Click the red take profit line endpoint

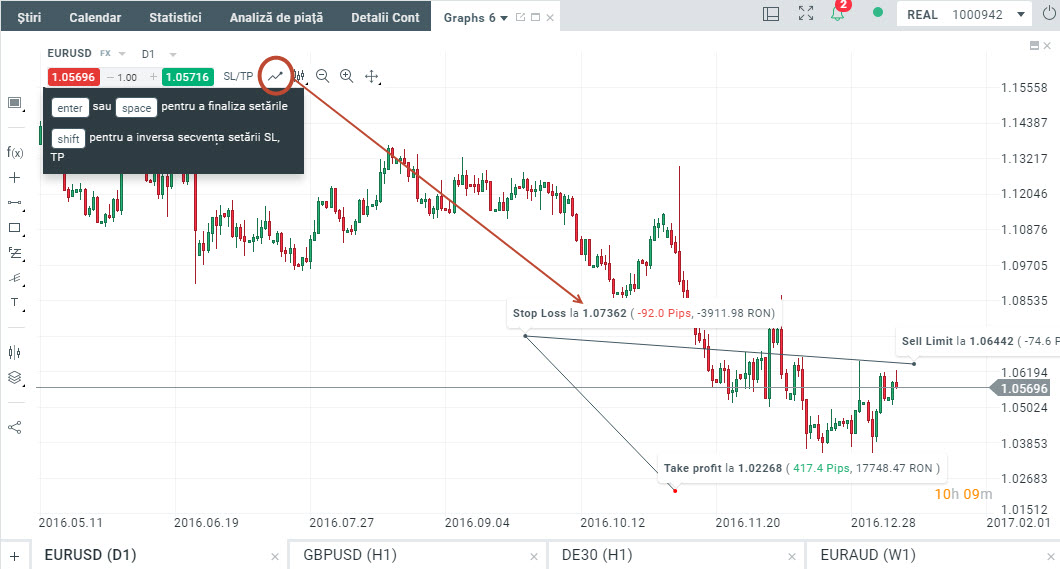pyautogui.click(x=675, y=491)
